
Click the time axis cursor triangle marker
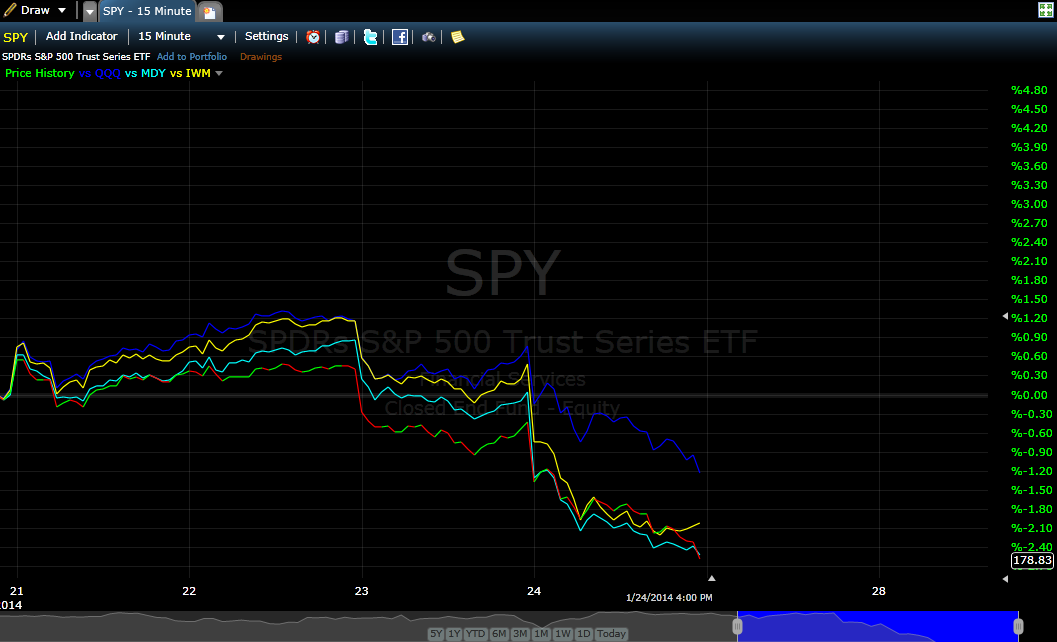[x=711, y=578]
